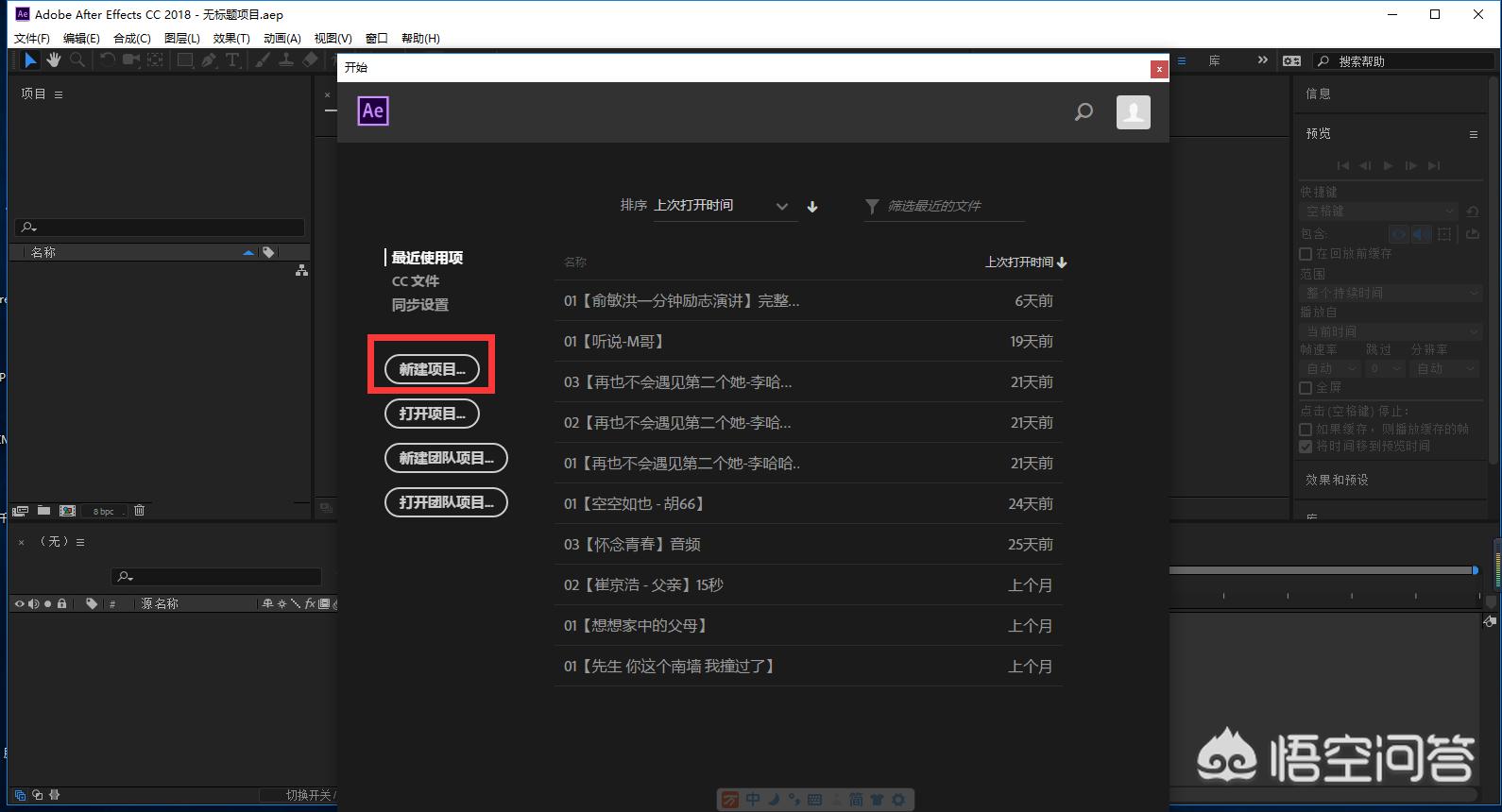Select the Unified Camera tool
Viewport: 1502px width, 812px height.
coord(131,60)
